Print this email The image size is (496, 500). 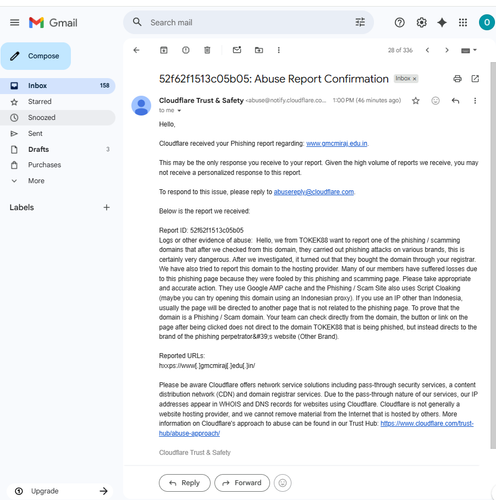click(457, 79)
